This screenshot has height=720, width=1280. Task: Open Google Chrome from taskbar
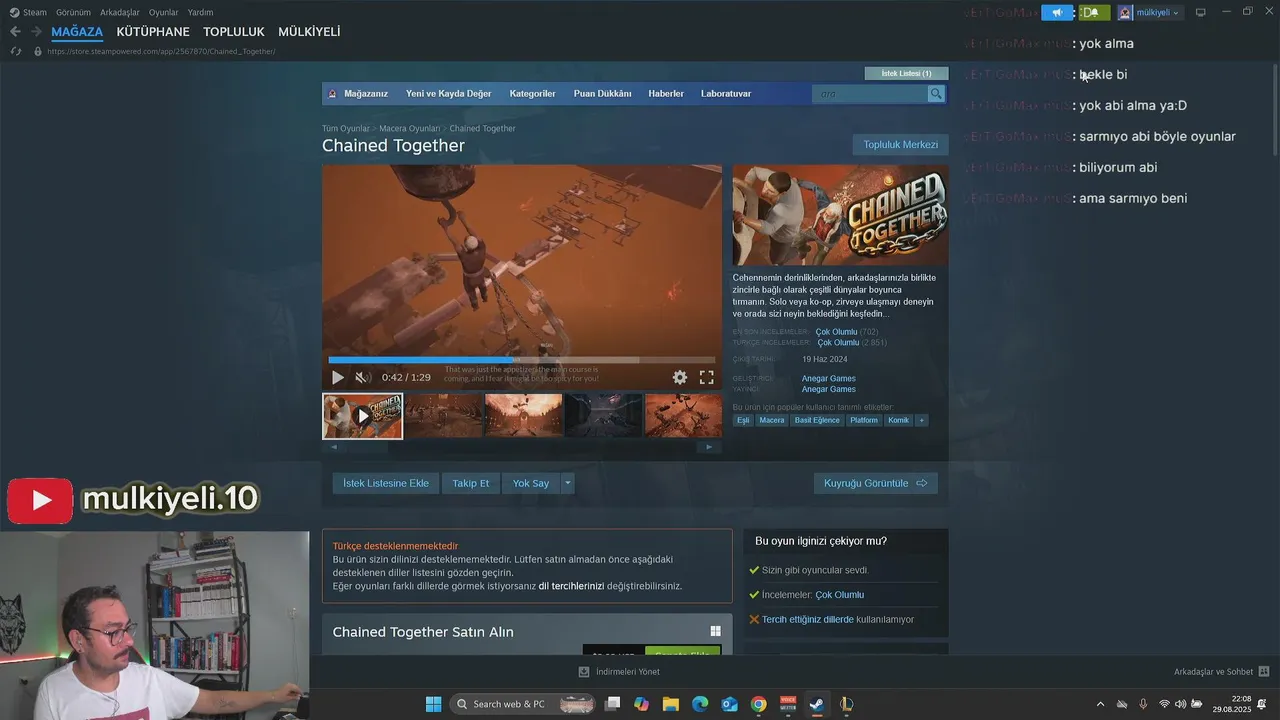759,704
